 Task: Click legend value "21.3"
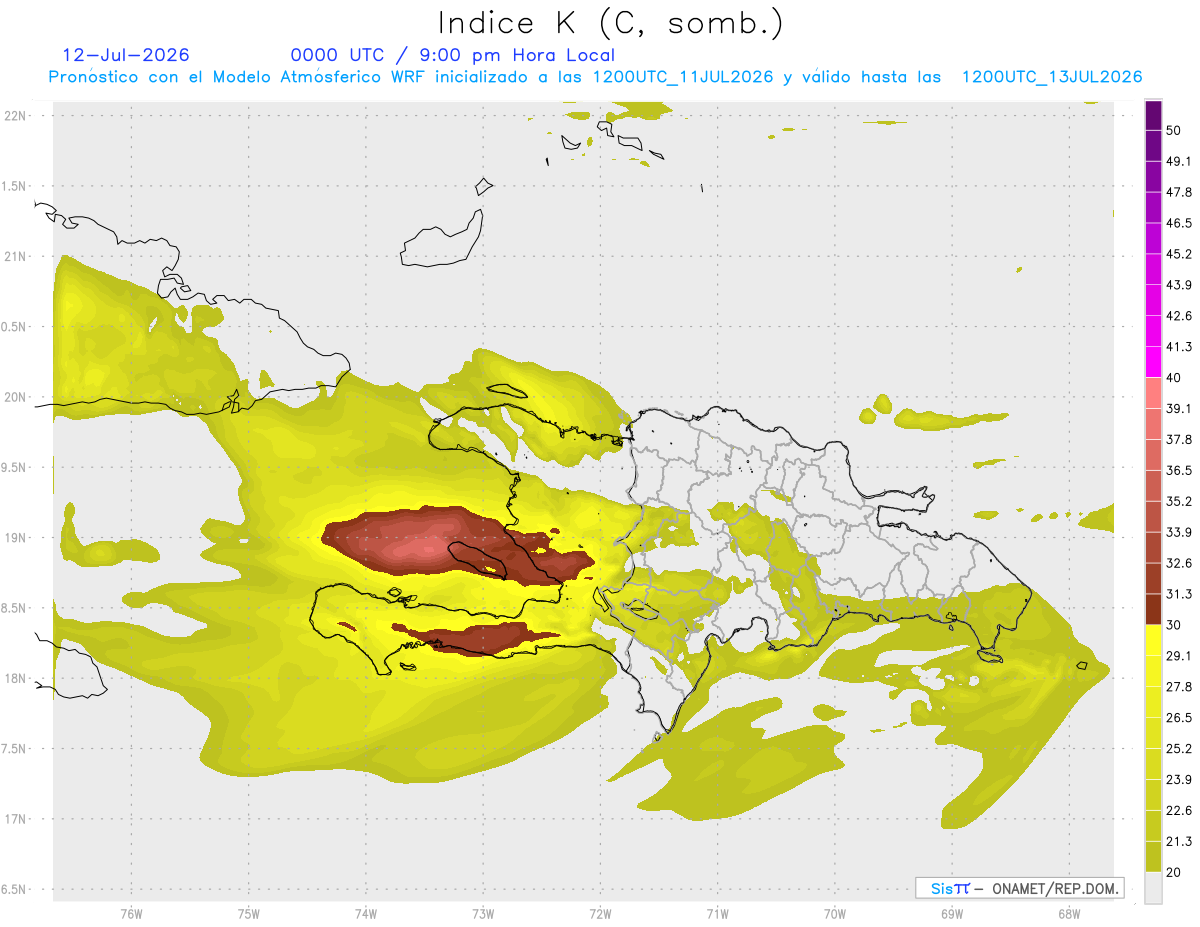tap(1179, 841)
